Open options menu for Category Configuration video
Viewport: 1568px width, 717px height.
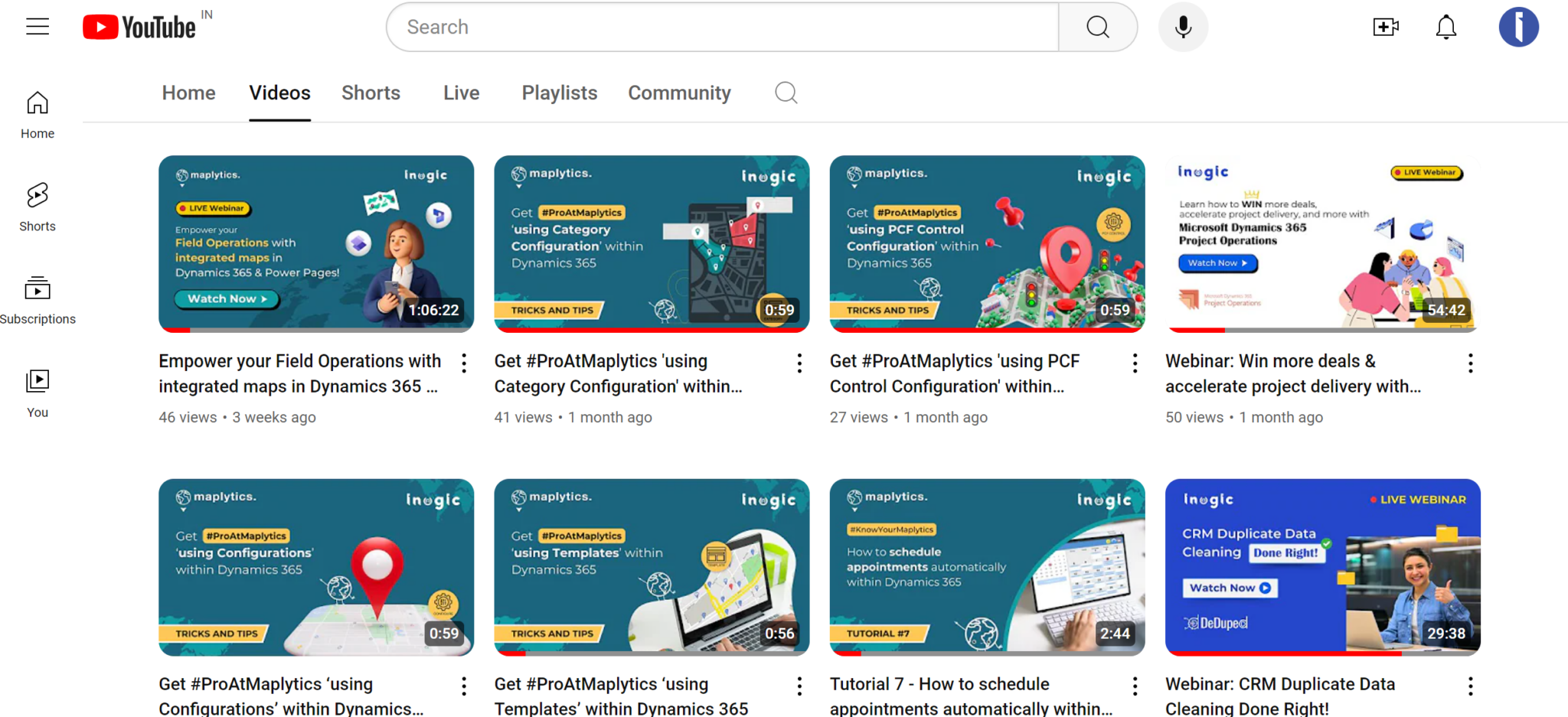coord(799,363)
